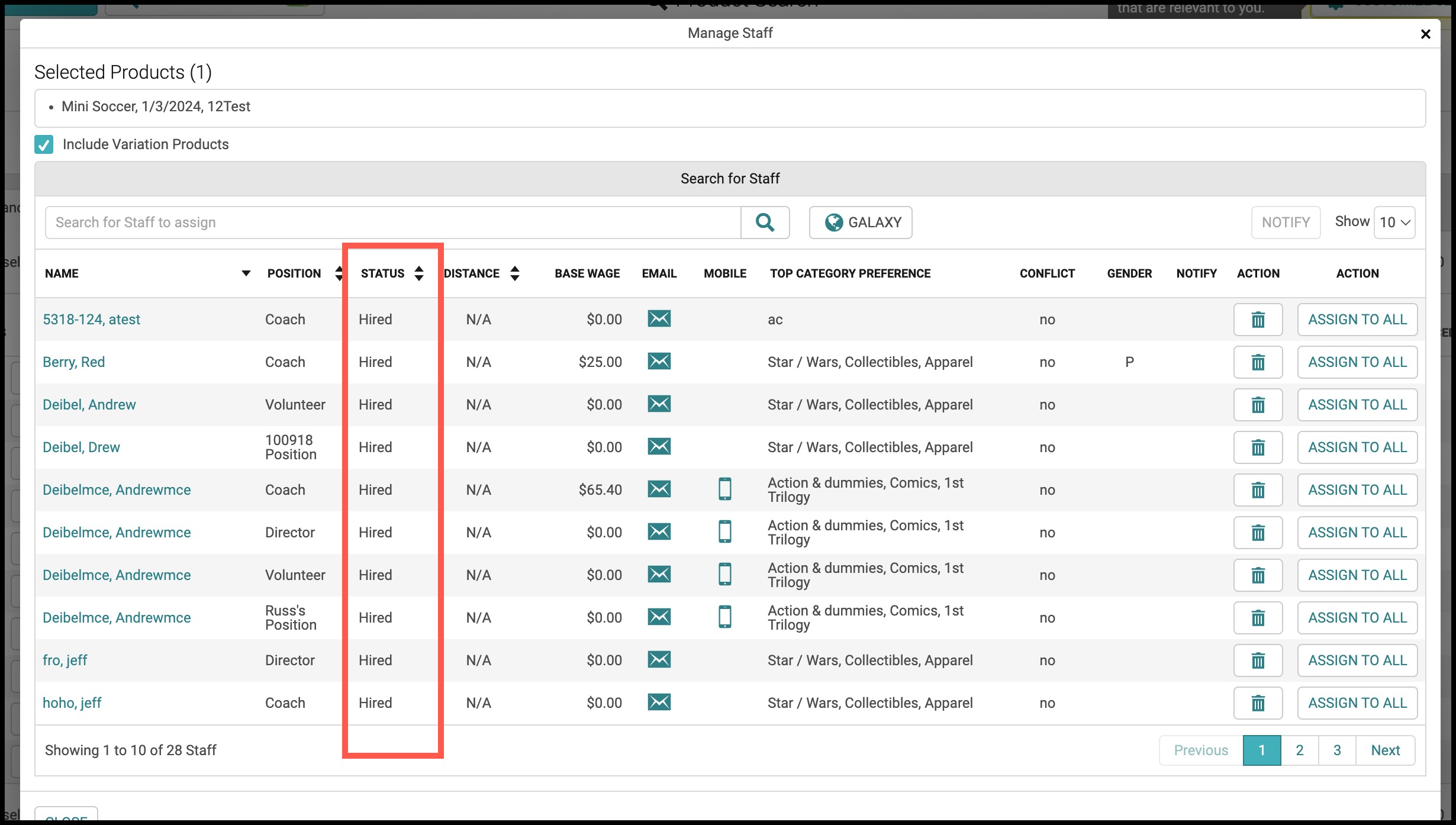
Task: Click the Search for Staff panel header
Action: tap(730, 179)
